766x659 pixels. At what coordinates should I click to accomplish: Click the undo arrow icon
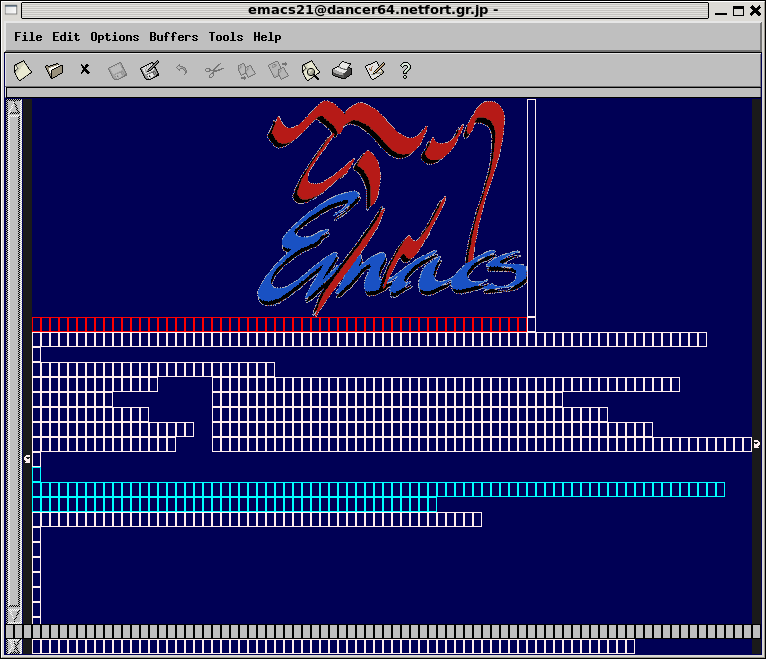click(x=182, y=70)
